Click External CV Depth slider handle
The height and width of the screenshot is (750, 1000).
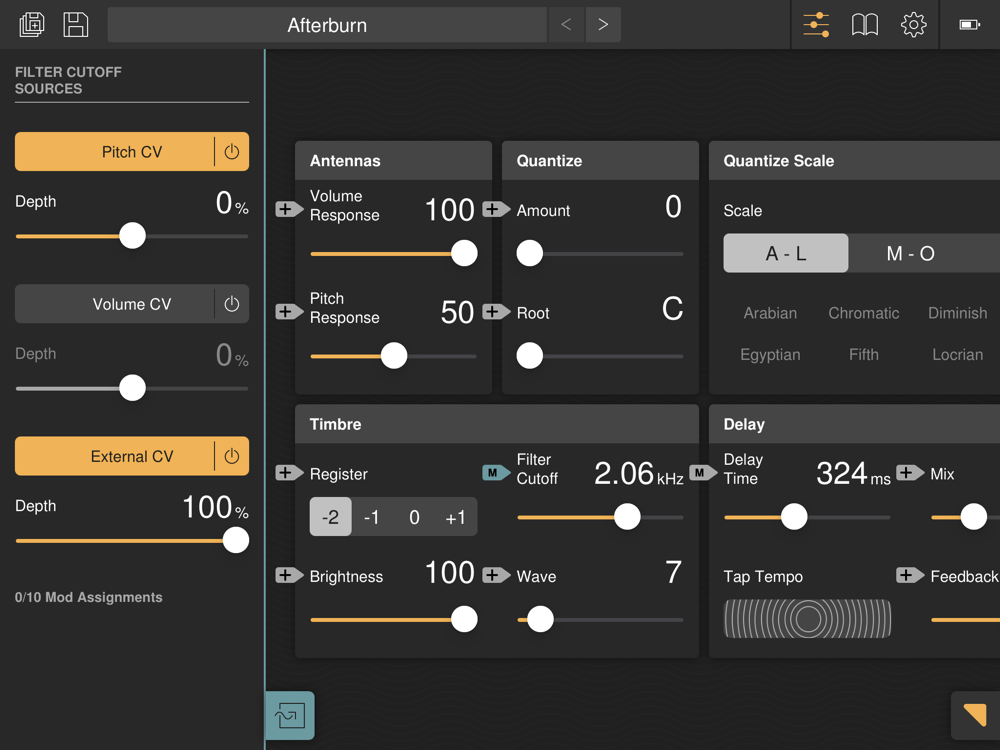pyautogui.click(x=235, y=541)
